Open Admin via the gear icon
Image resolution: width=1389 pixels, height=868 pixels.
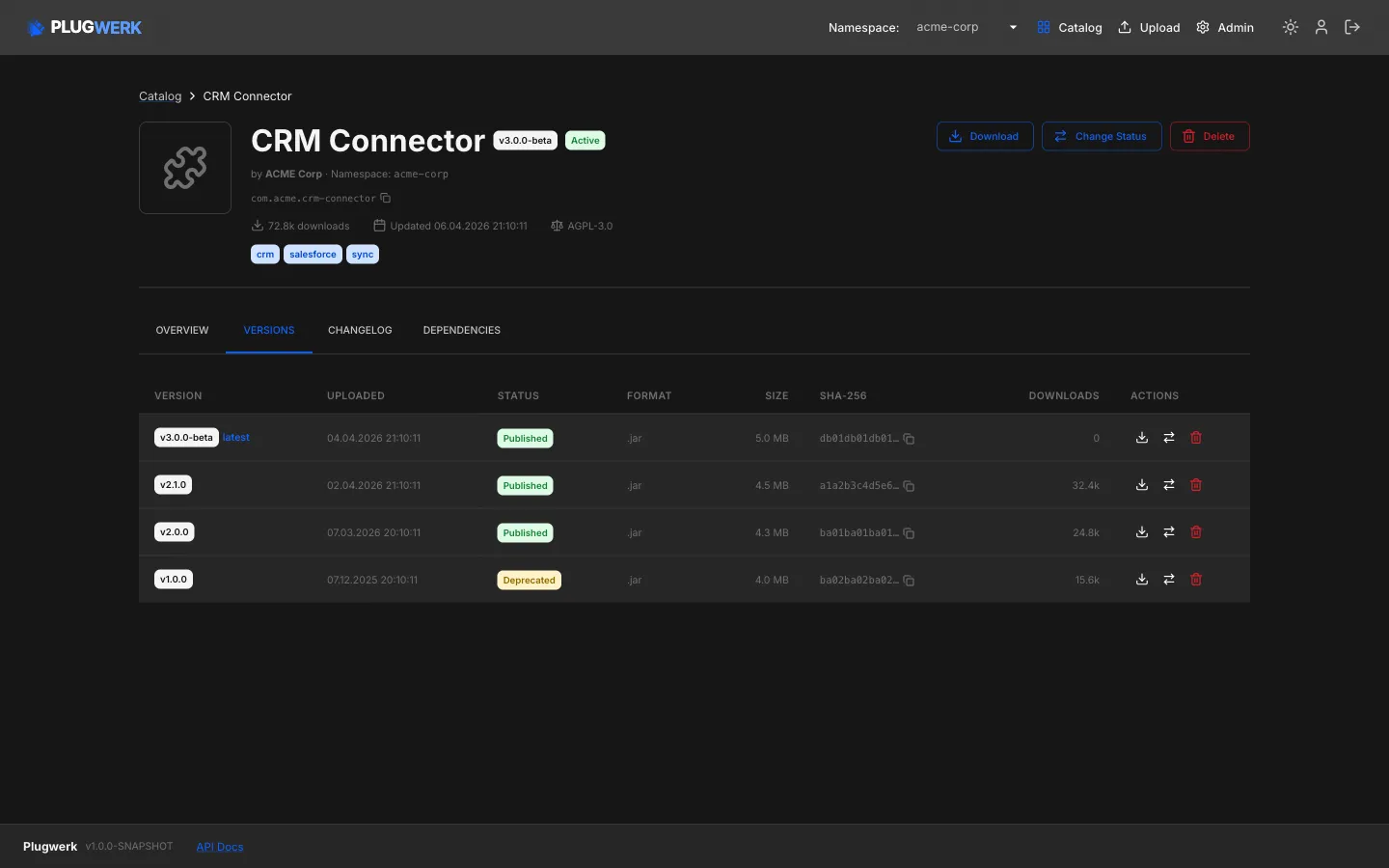(x=1225, y=27)
